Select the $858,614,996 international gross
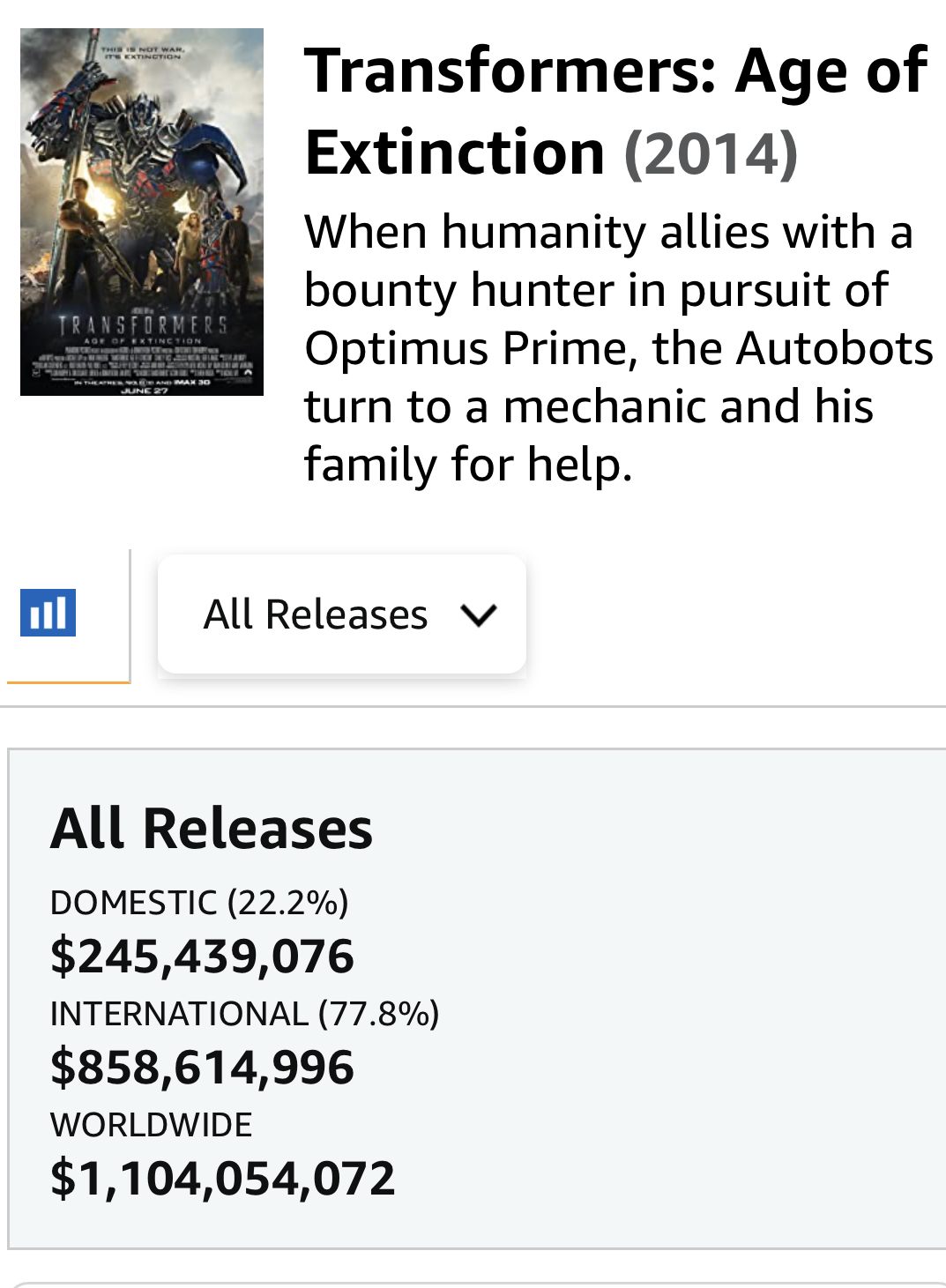The width and height of the screenshot is (946, 1288). (202, 1068)
